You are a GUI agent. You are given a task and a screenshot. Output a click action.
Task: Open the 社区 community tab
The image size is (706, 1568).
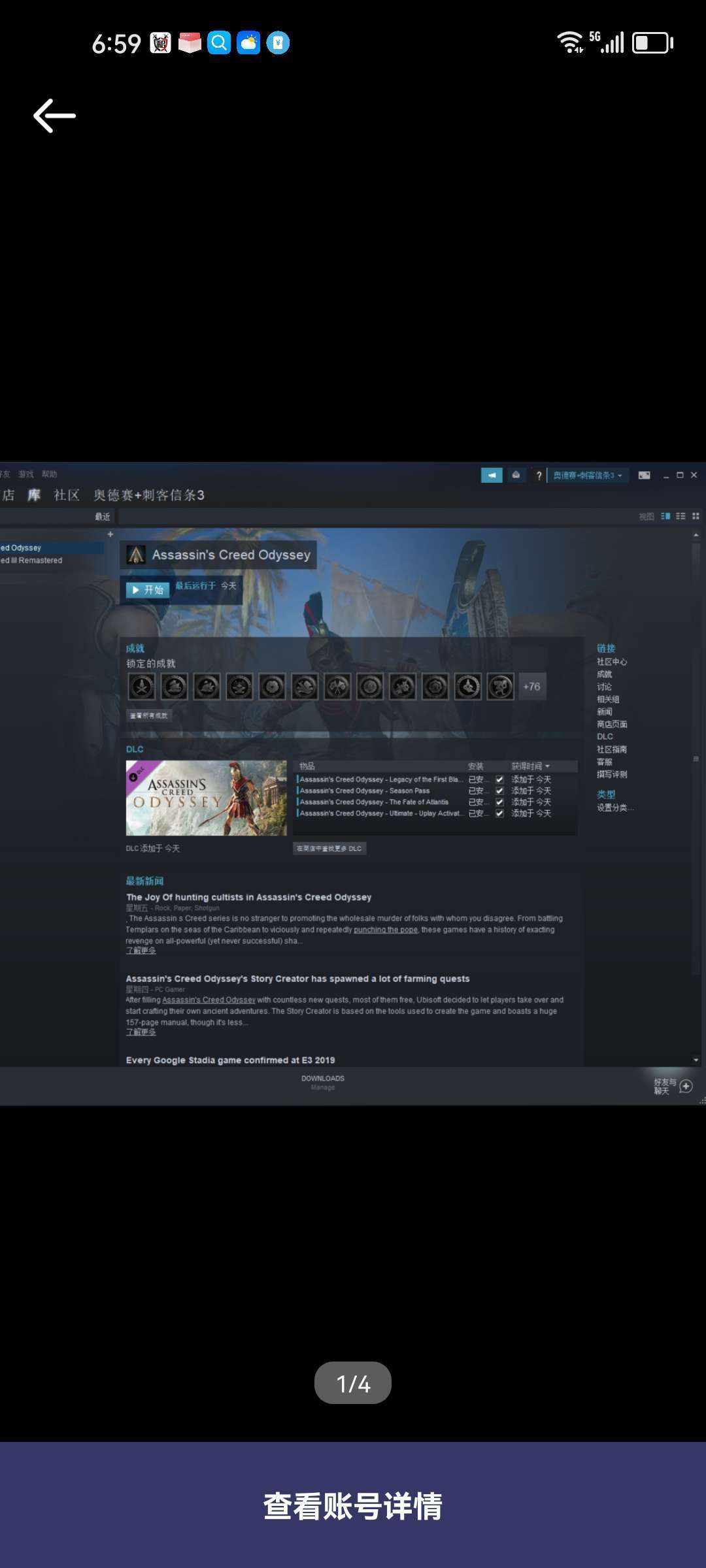tap(67, 495)
